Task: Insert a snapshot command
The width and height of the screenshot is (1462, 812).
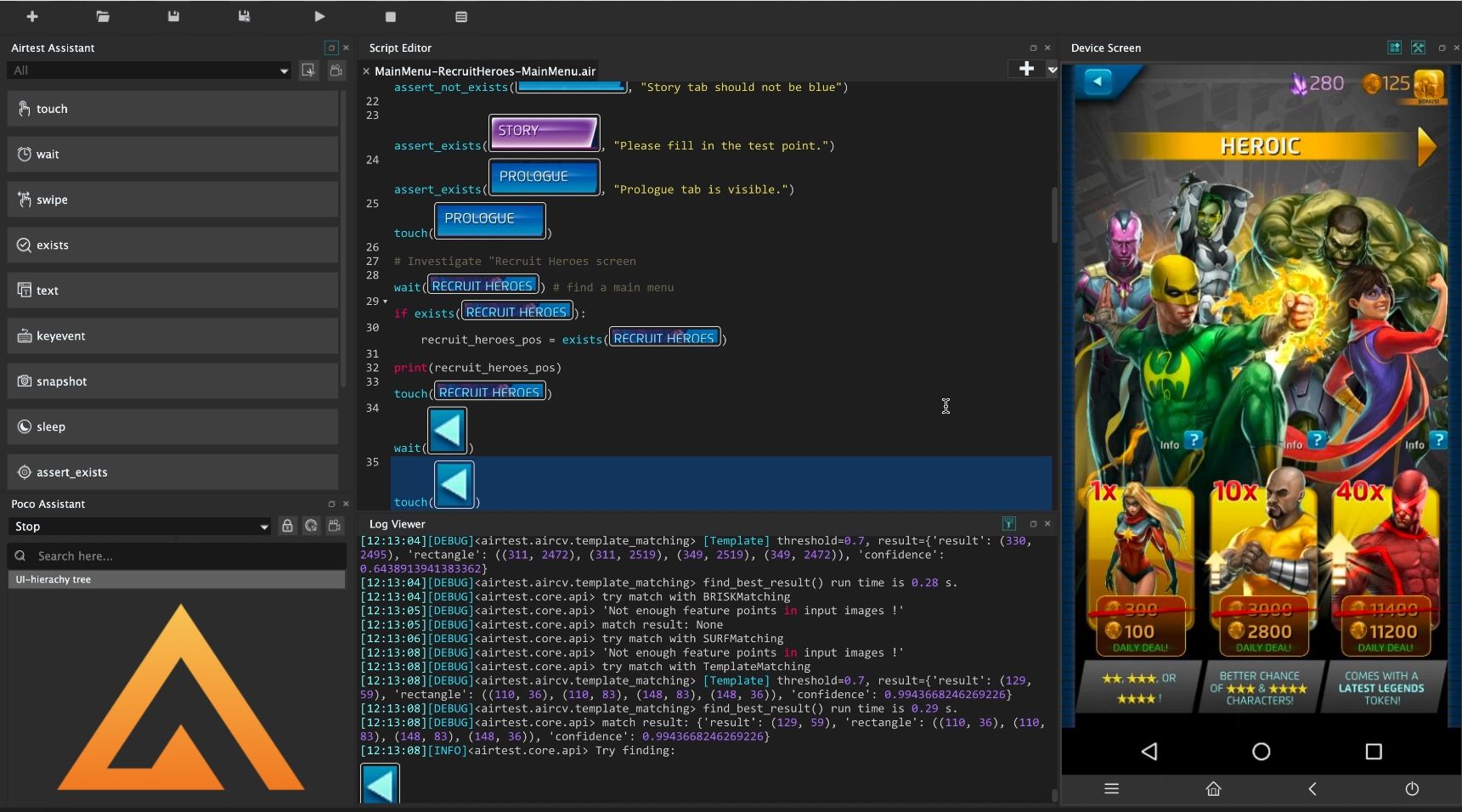Action: pos(172,381)
